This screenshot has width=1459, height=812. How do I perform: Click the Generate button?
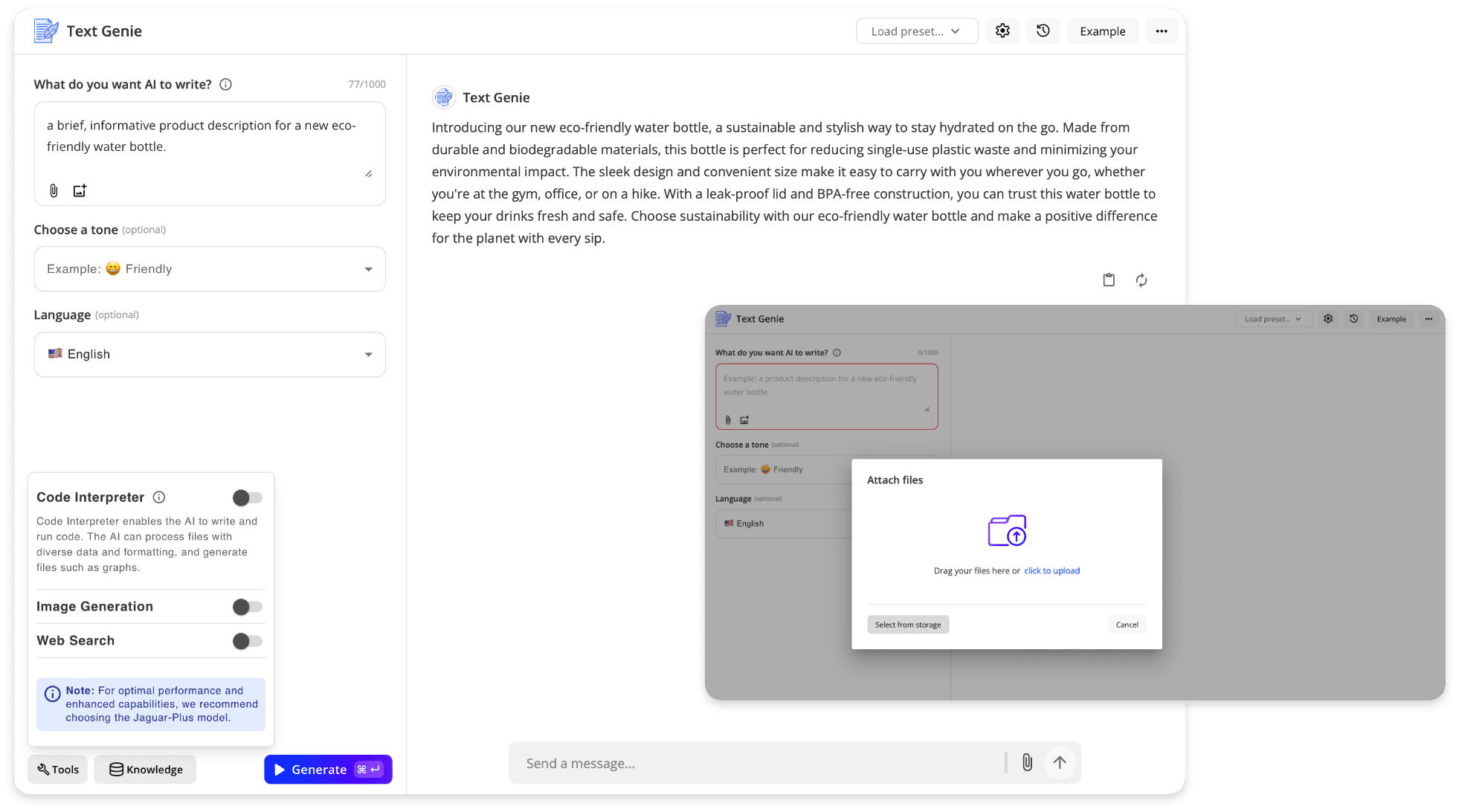tap(328, 770)
